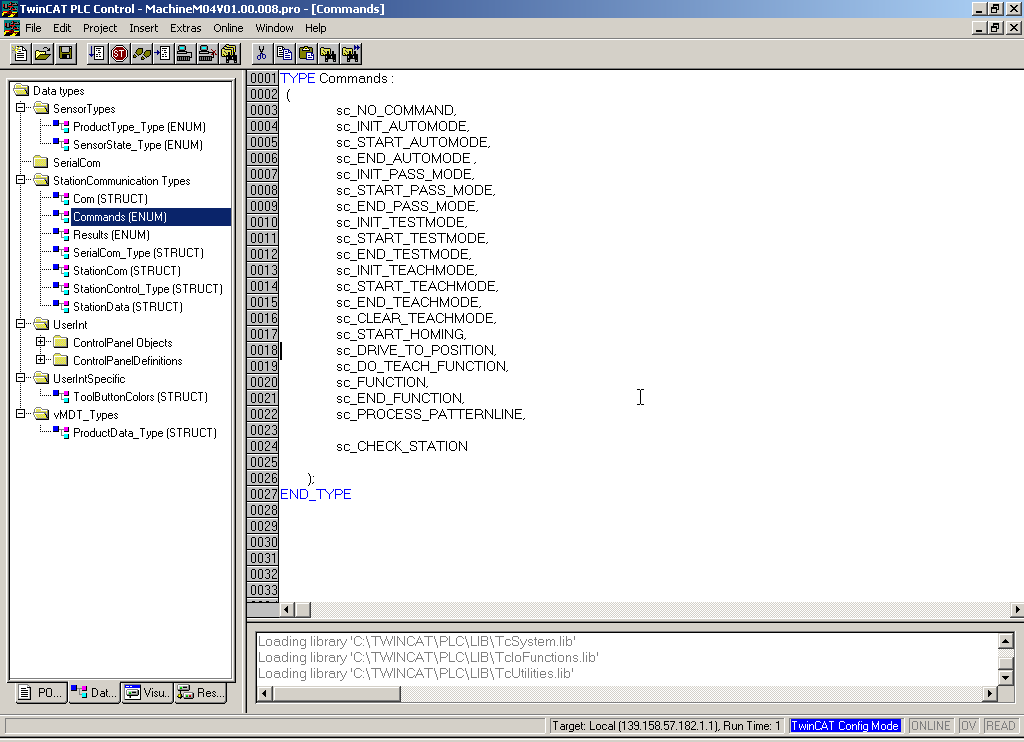Paste with the clipboard icon

pos(306,54)
